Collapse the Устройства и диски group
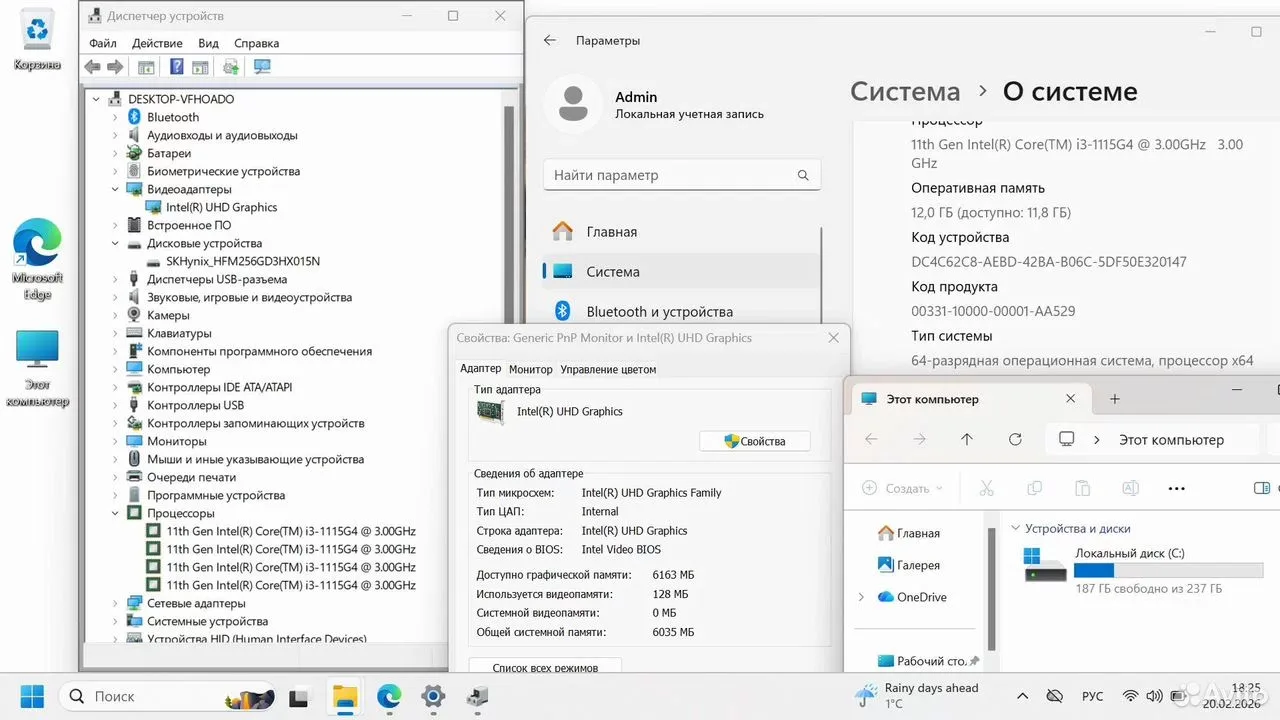The image size is (1280, 720). click(x=1015, y=528)
